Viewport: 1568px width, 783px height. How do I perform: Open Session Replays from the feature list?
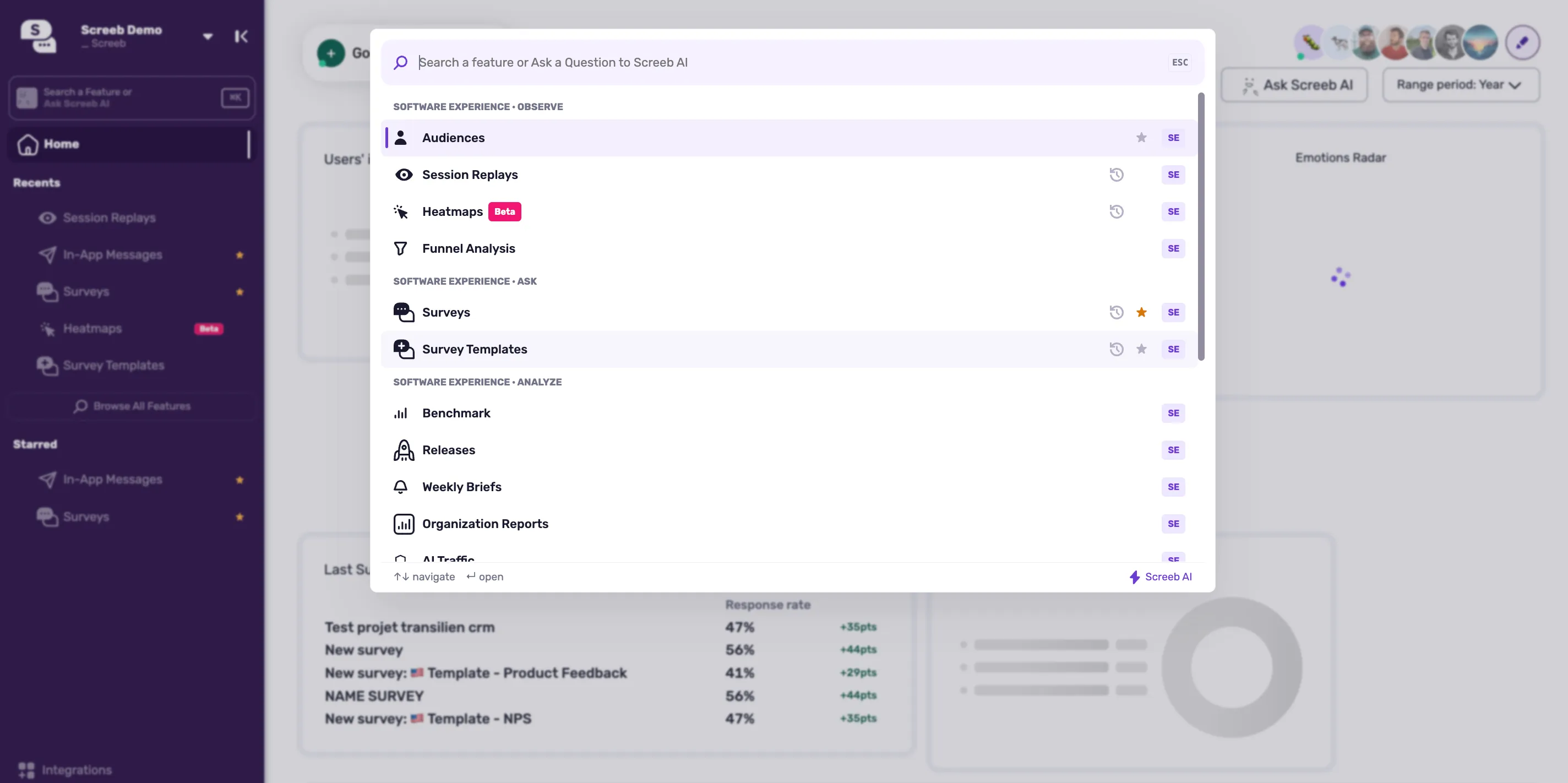(789, 175)
